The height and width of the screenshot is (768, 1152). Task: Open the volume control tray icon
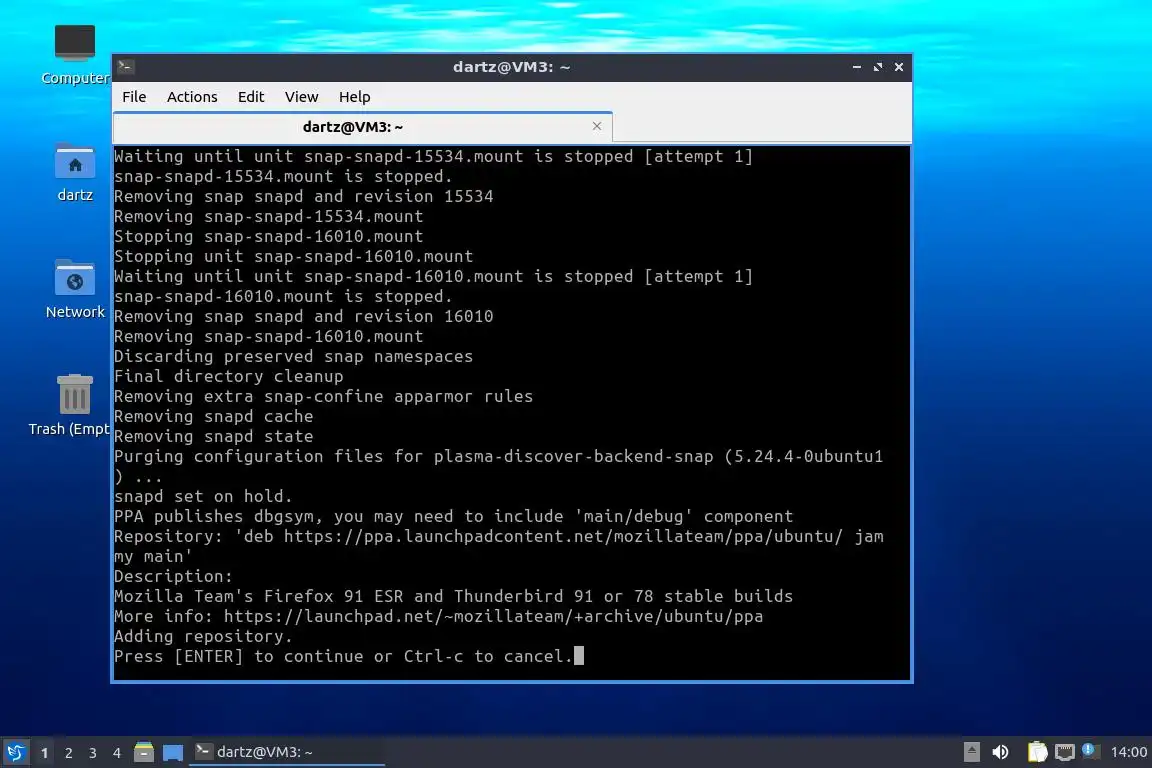point(1001,752)
